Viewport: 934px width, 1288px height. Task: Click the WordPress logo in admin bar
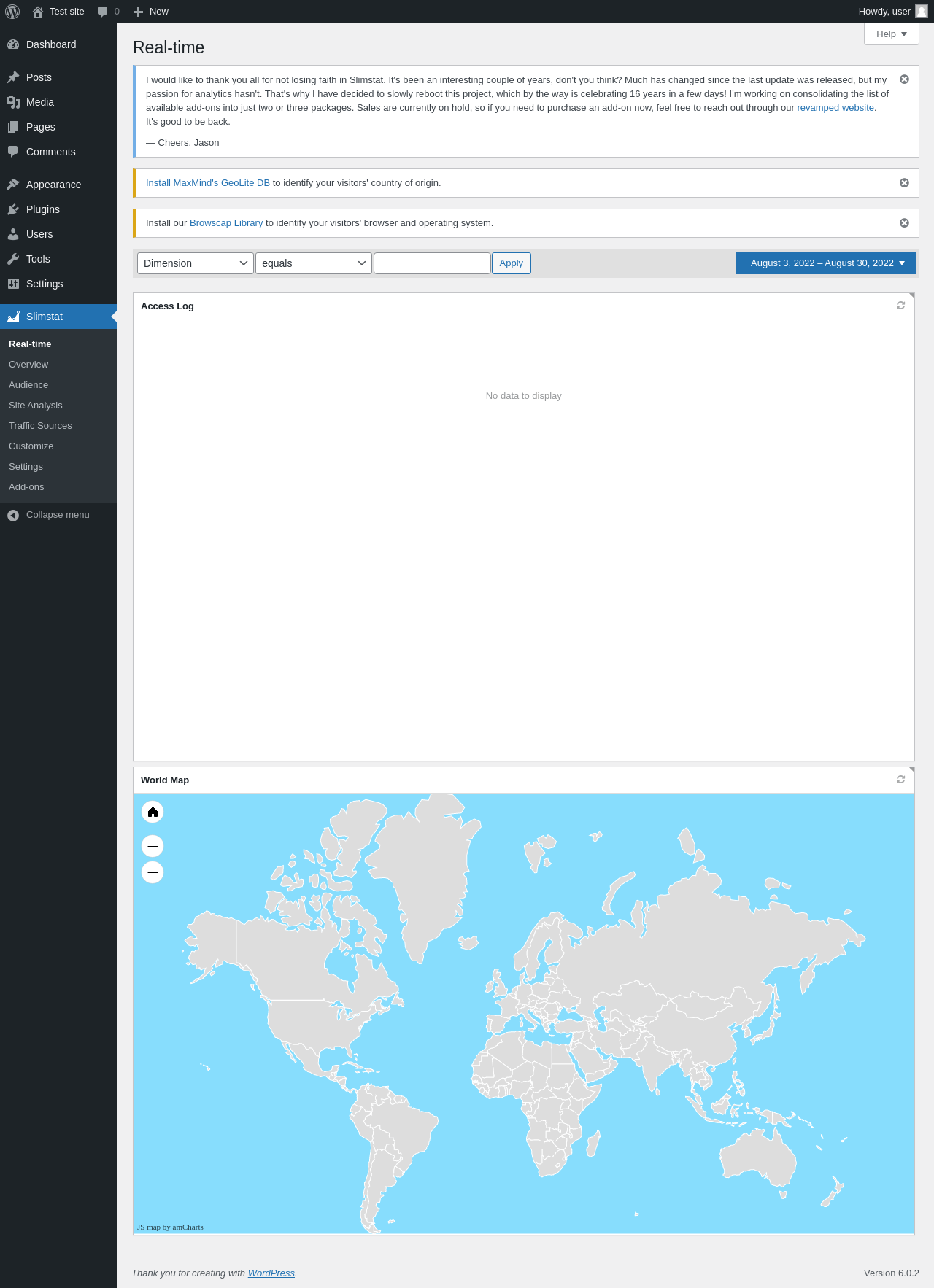[12, 12]
